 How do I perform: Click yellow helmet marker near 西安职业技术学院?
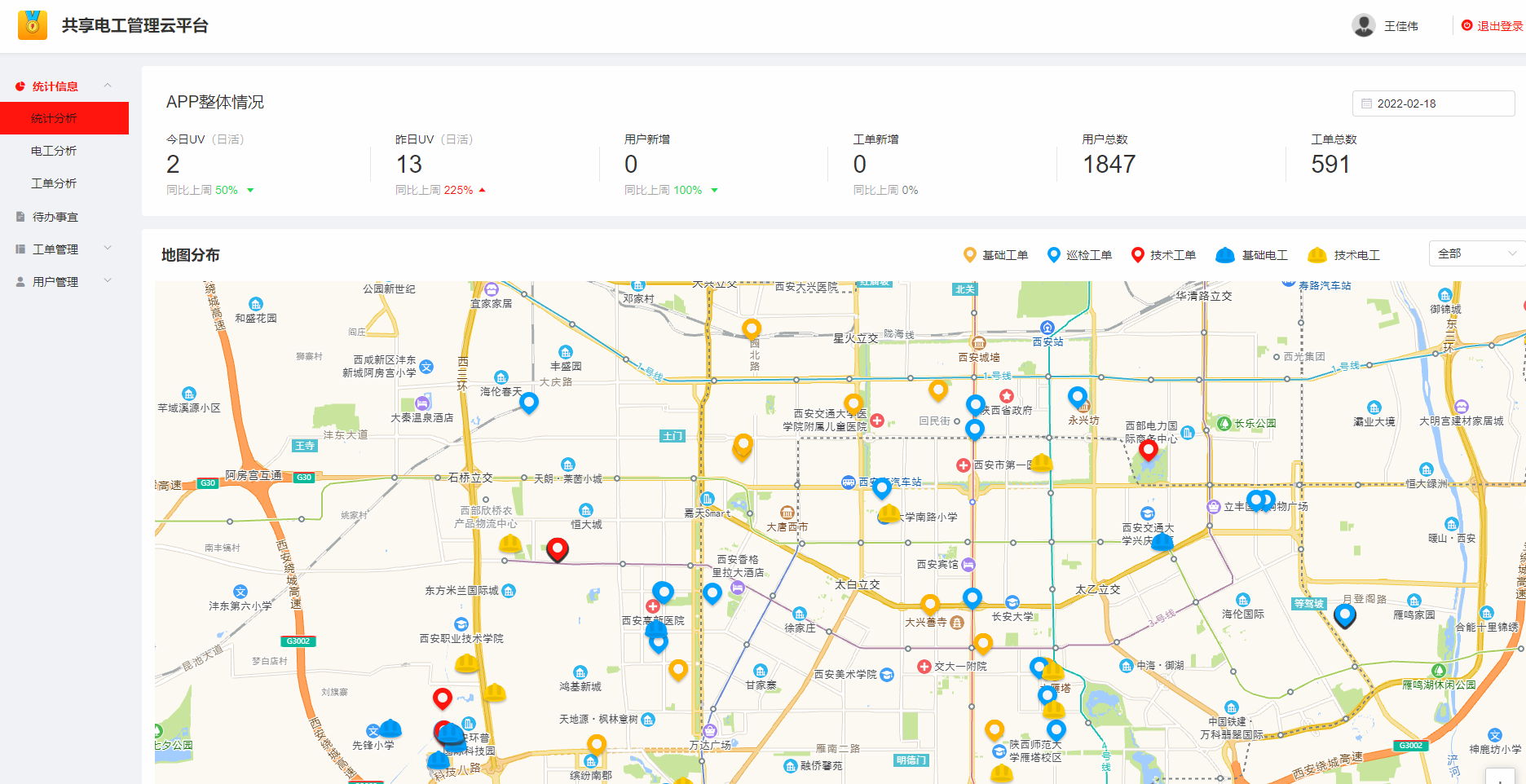point(467,663)
